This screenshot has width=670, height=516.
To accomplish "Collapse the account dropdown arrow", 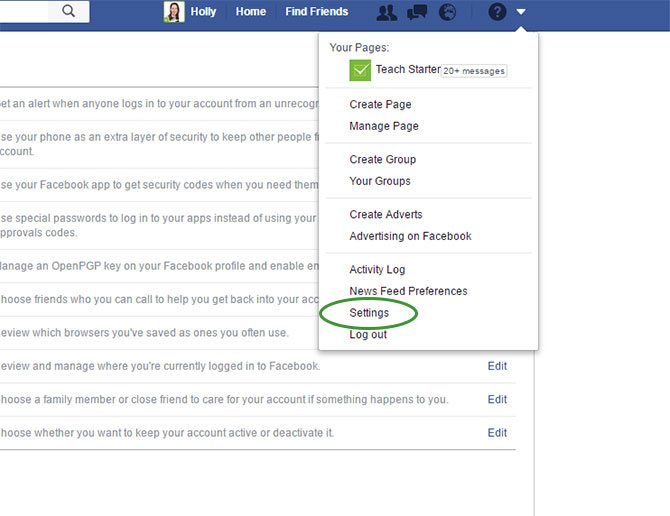I will coord(520,12).
